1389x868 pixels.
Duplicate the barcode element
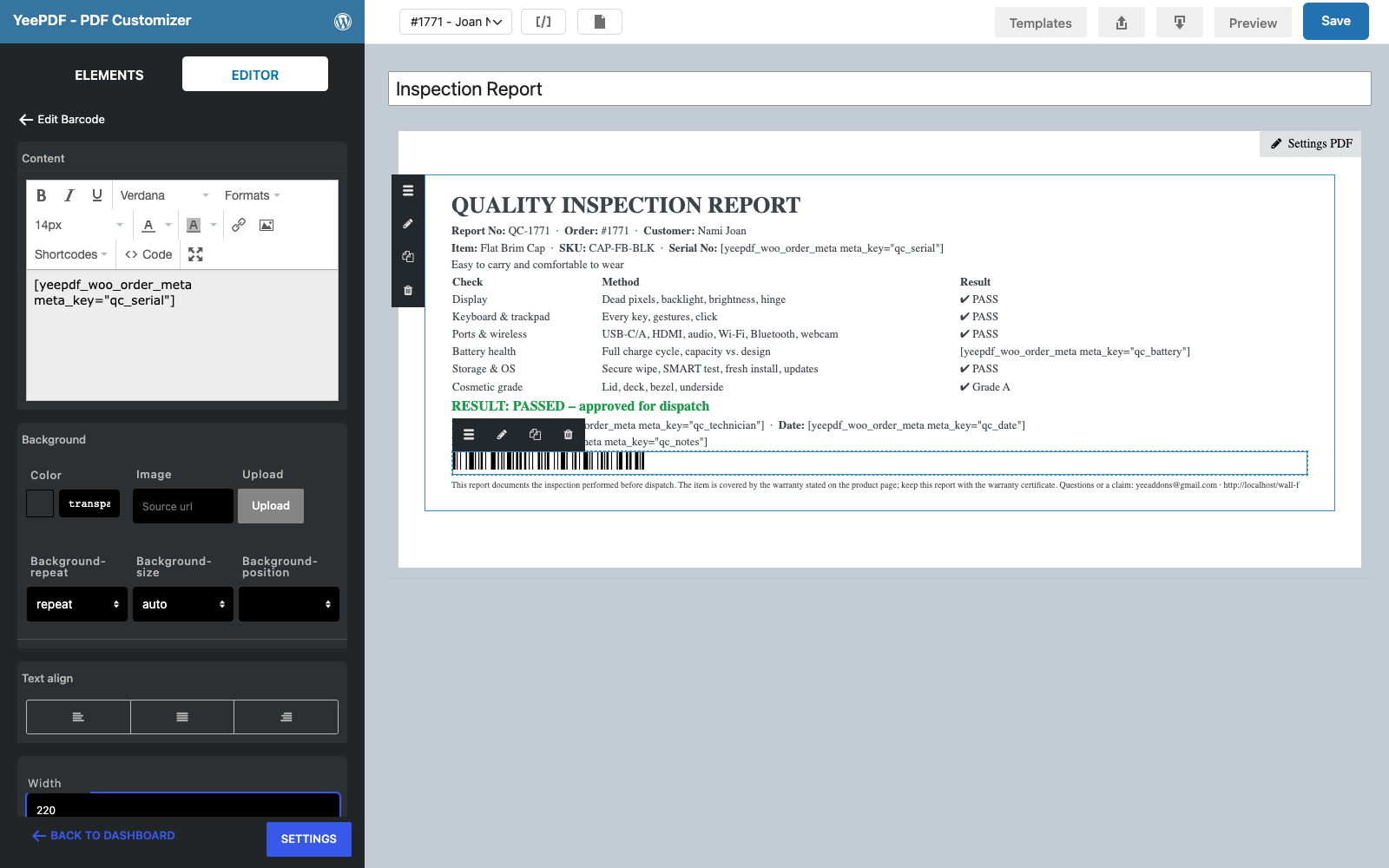pyautogui.click(x=535, y=435)
